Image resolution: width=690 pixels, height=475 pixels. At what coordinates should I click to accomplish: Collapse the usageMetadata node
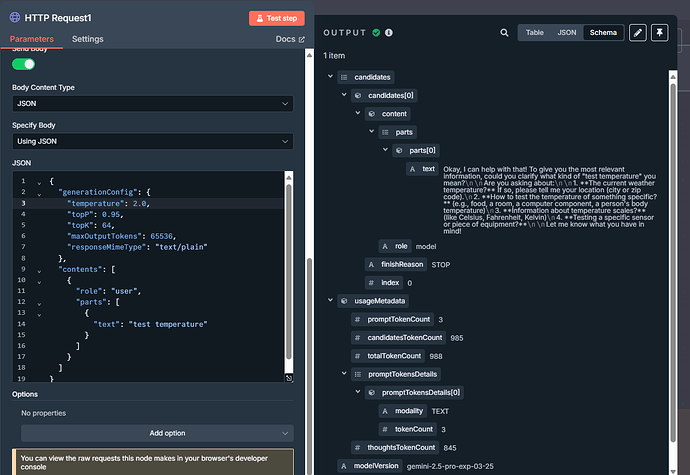pos(330,300)
